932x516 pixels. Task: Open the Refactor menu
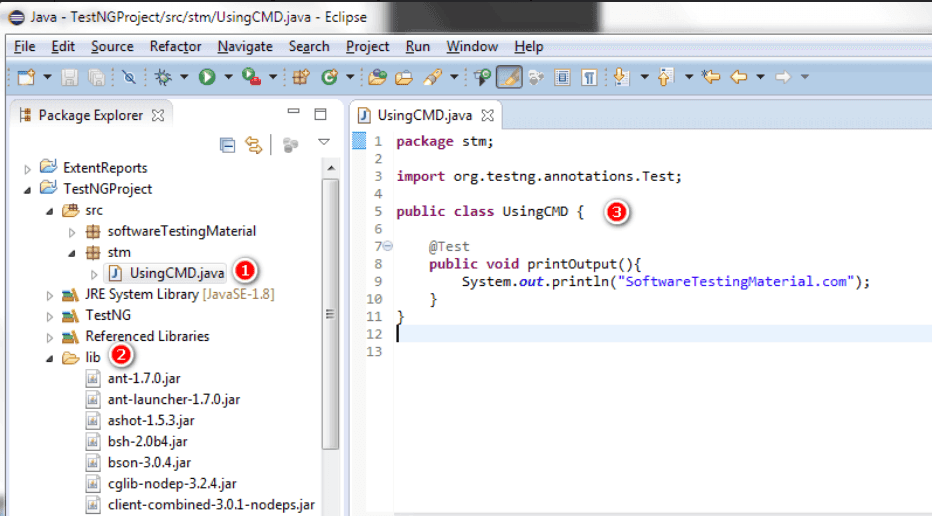click(x=175, y=46)
